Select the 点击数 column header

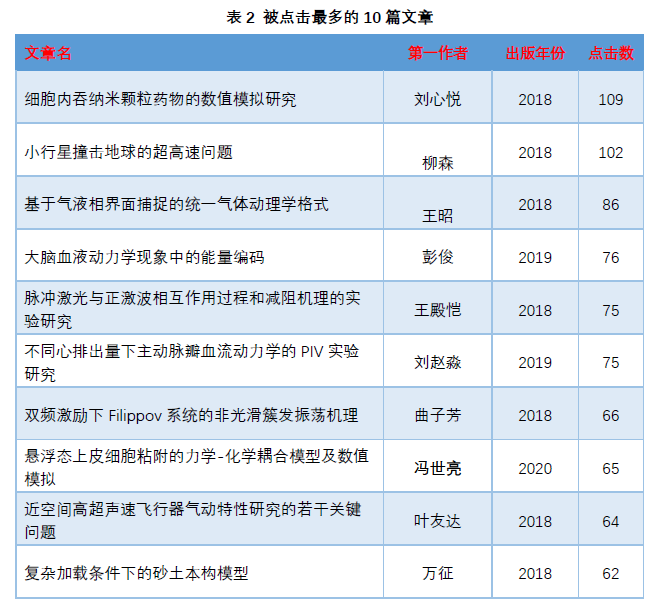(610, 53)
